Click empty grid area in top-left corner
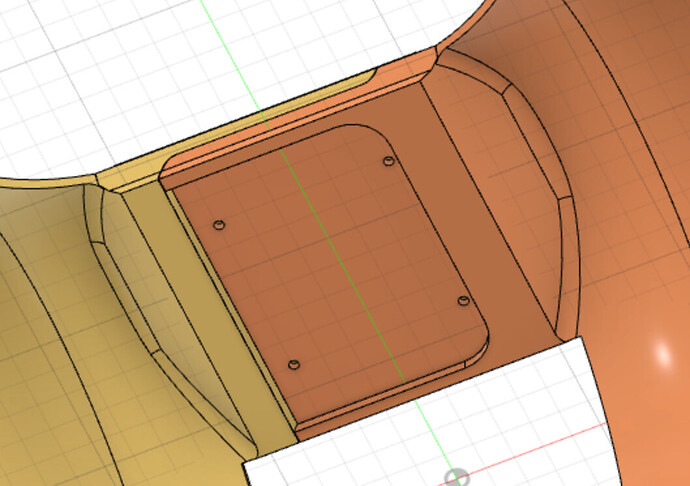This screenshot has height=486, width=690. (x=60, y=50)
